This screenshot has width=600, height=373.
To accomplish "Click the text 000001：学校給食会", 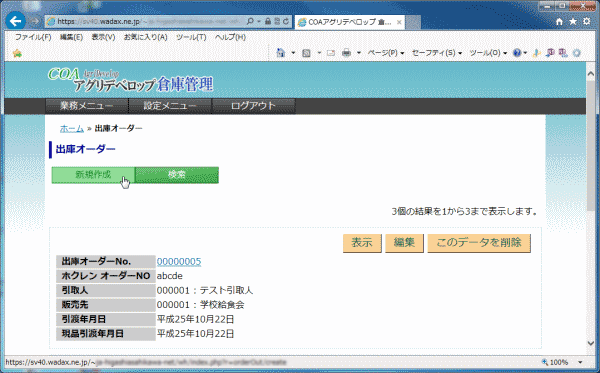I will point(201,305).
